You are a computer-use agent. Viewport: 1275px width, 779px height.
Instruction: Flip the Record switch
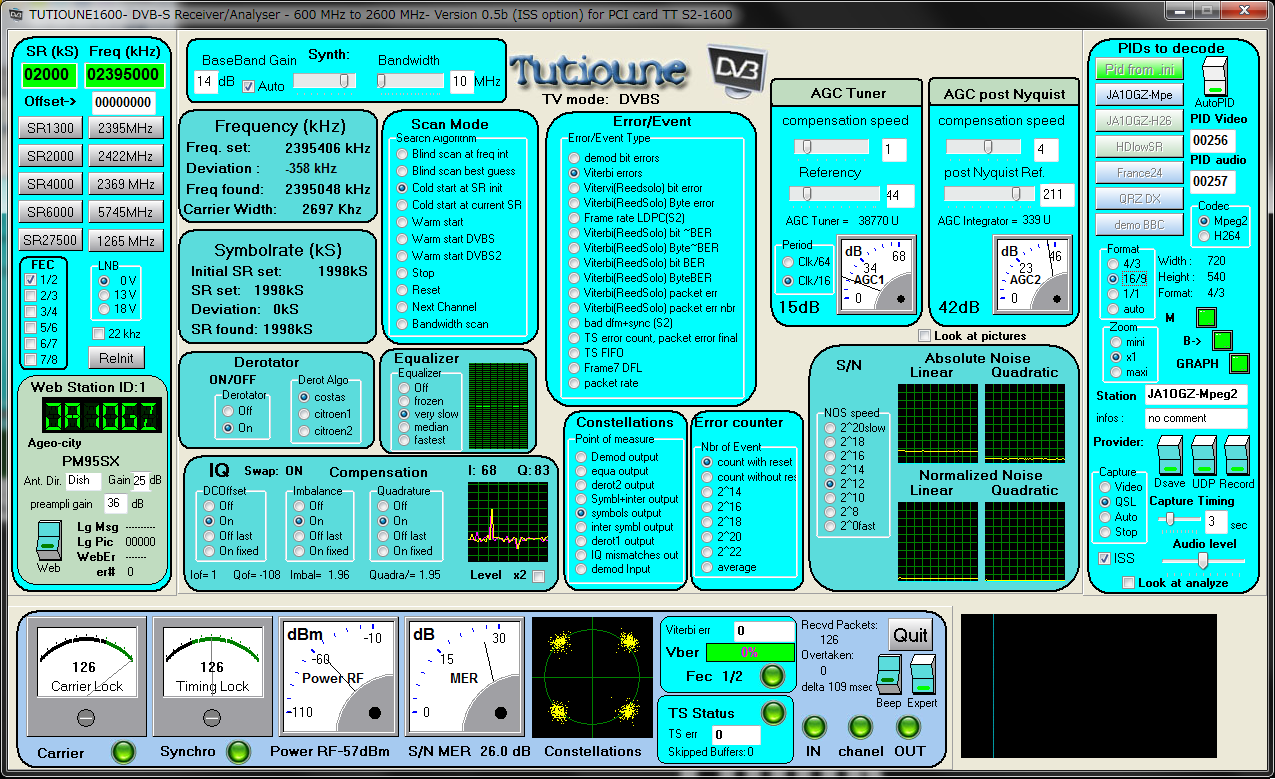pyautogui.click(x=1237, y=456)
